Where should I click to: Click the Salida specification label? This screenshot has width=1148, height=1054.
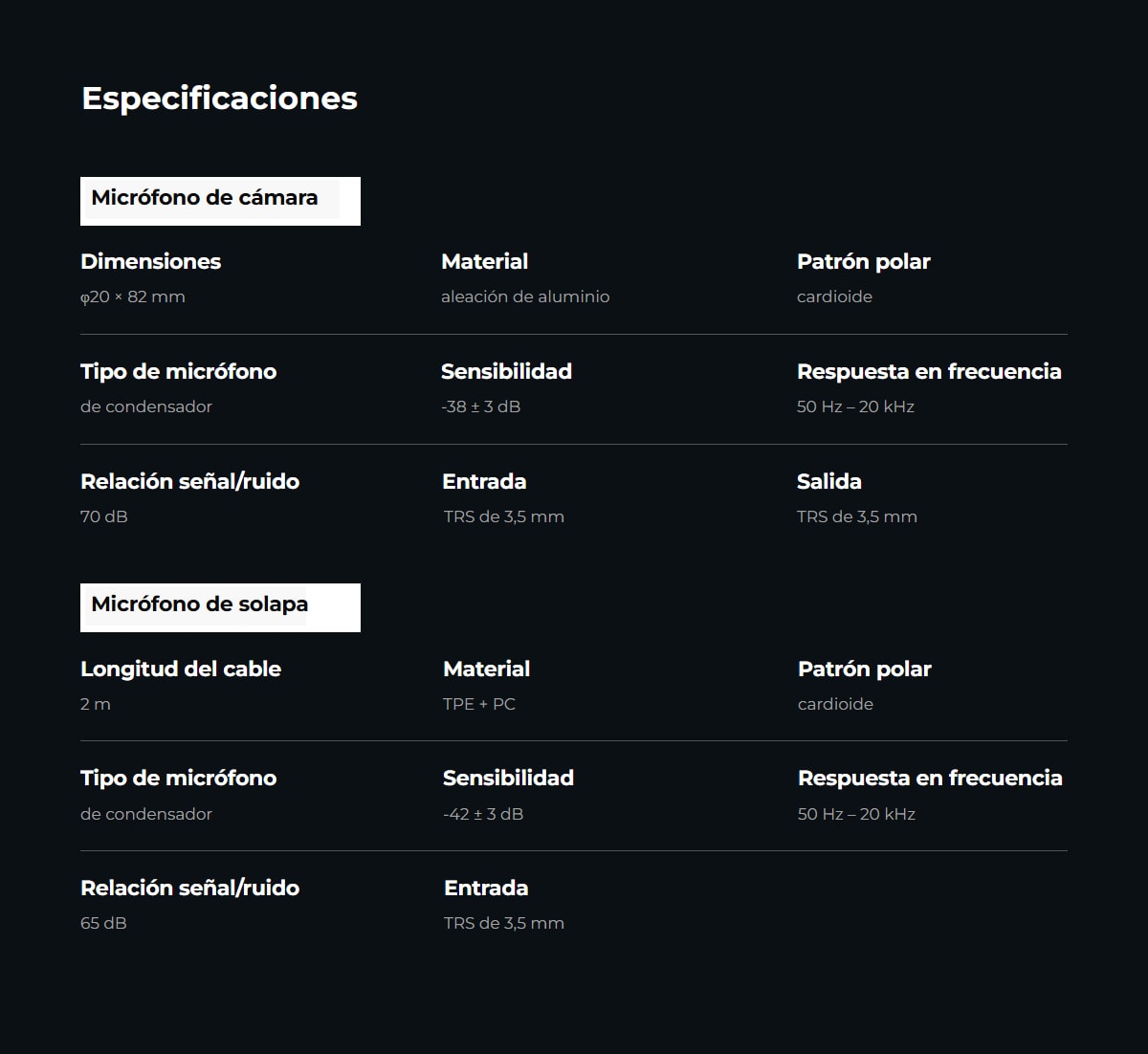[829, 481]
